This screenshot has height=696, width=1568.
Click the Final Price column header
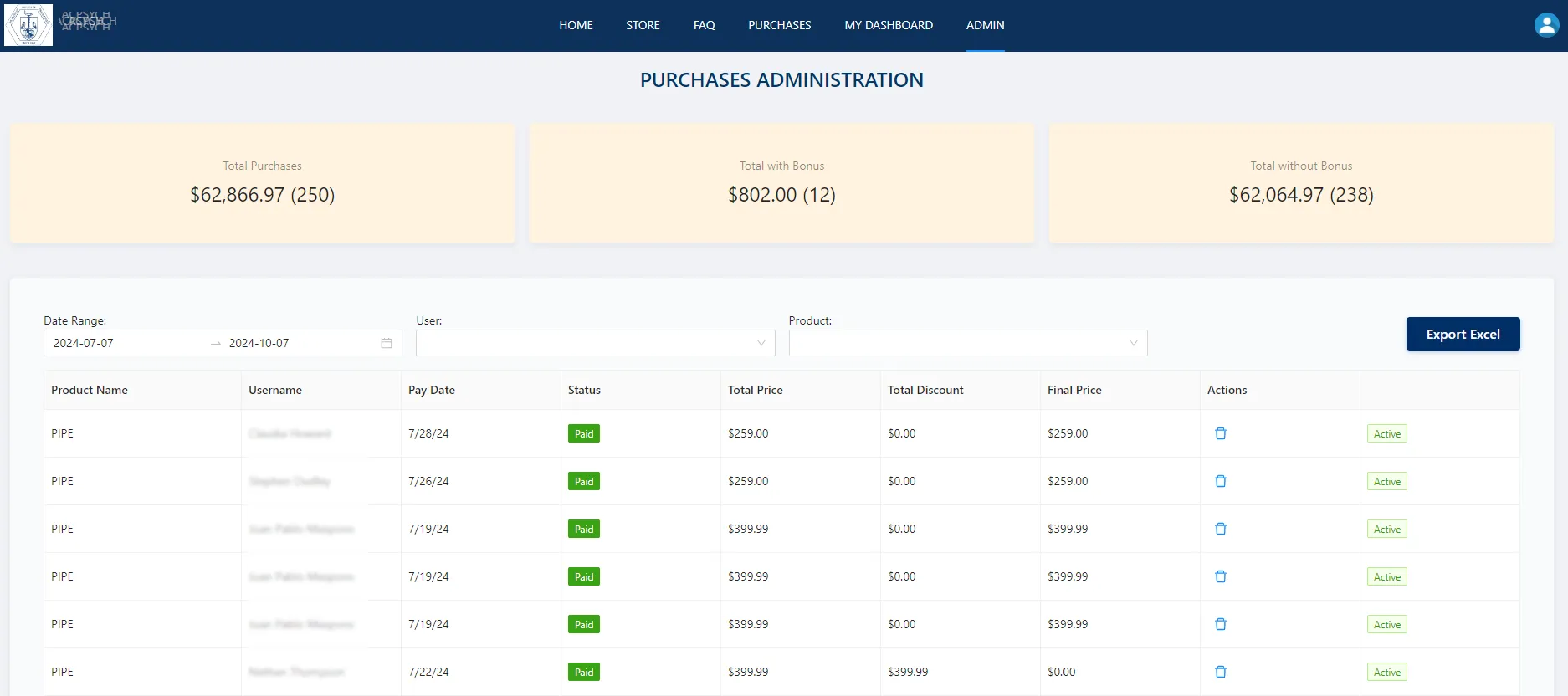(1120, 390)
